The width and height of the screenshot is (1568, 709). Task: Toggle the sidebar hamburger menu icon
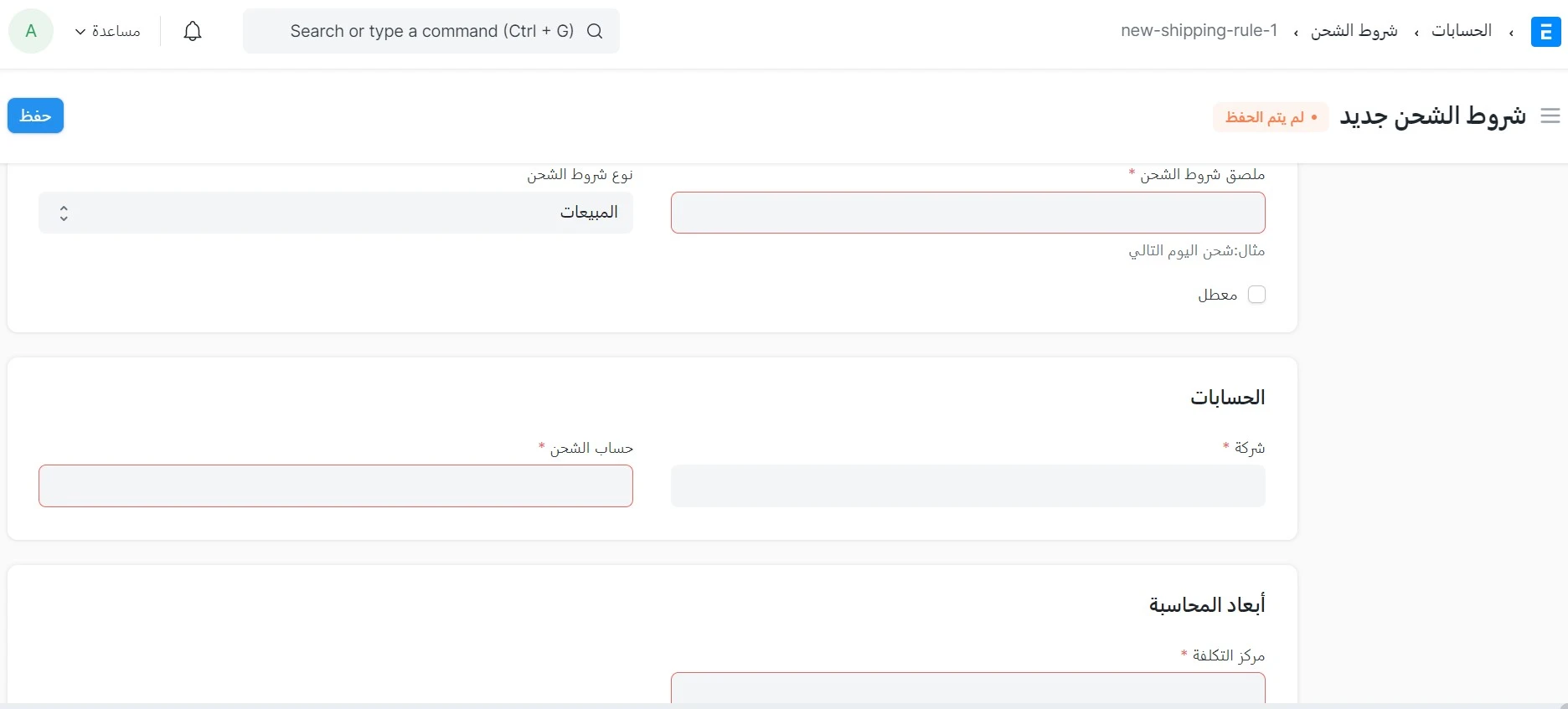pyautogui.click(x=1550, y=116)
